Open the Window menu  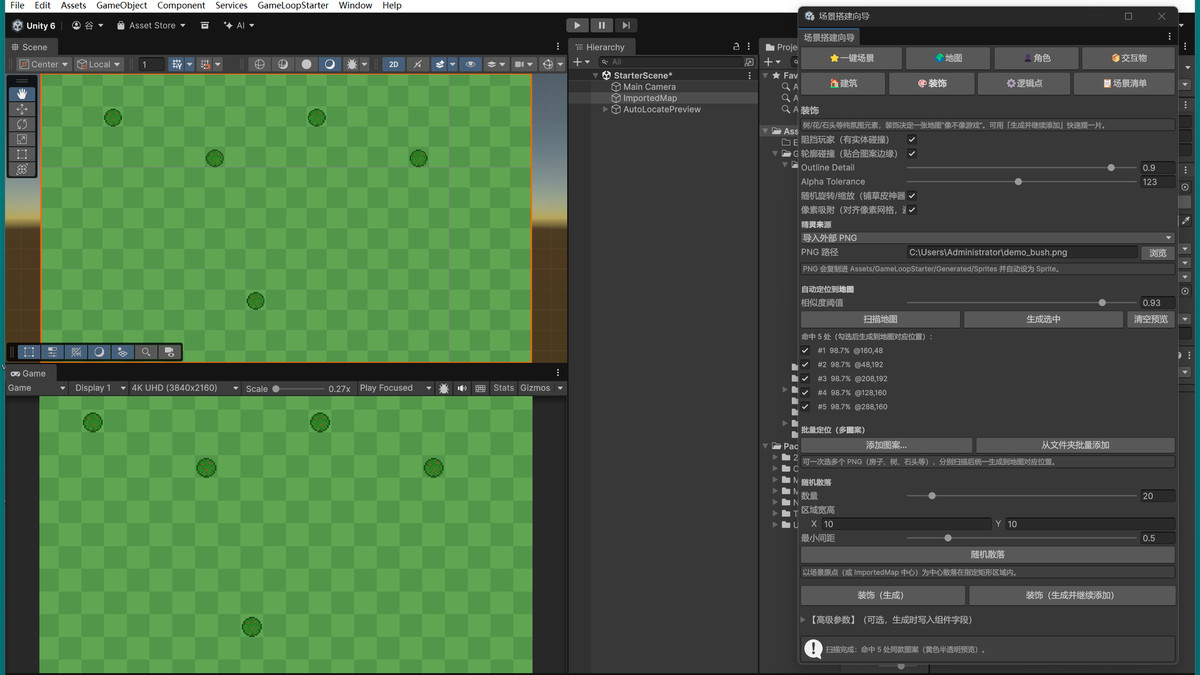pos(355,6)
